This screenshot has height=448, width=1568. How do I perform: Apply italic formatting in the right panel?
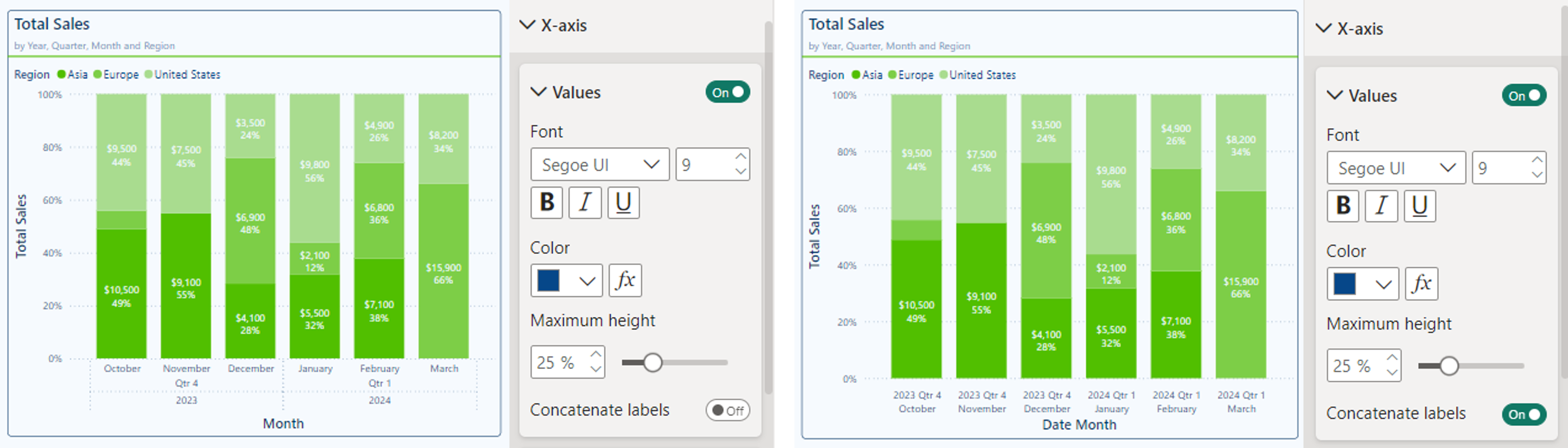click(x=1381, y=206)
